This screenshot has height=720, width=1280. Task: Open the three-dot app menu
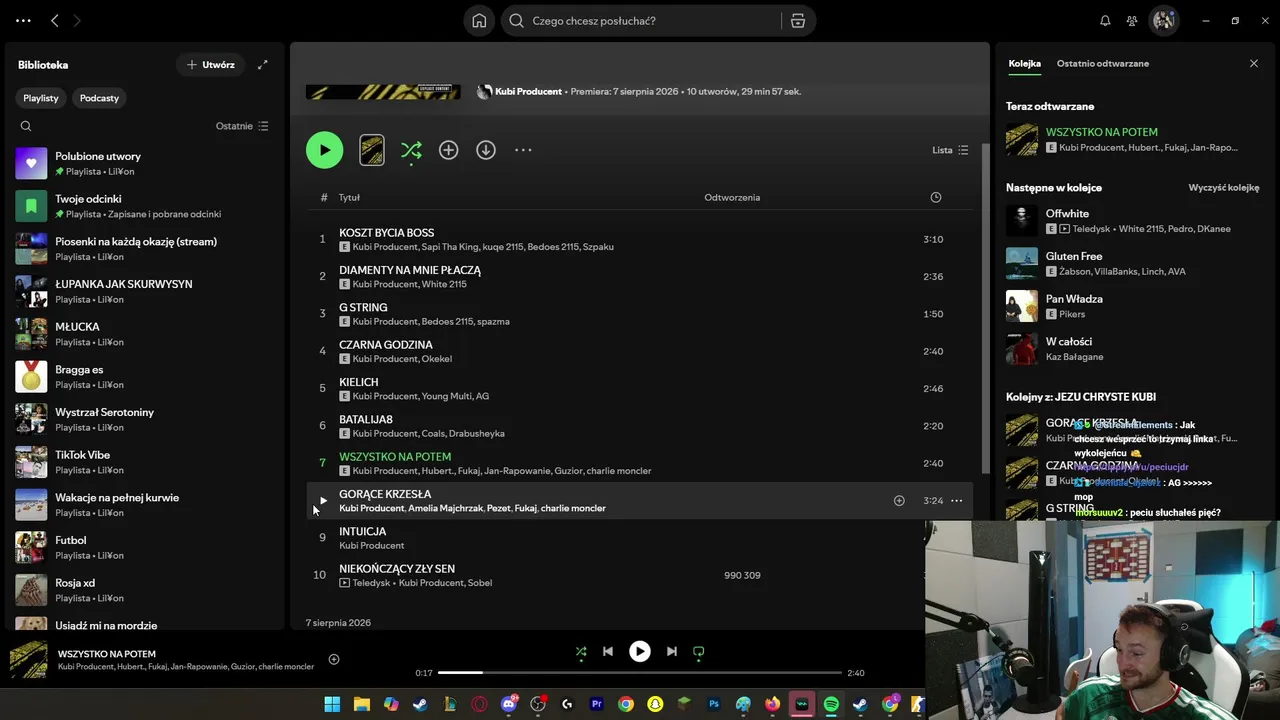point(23,20)
